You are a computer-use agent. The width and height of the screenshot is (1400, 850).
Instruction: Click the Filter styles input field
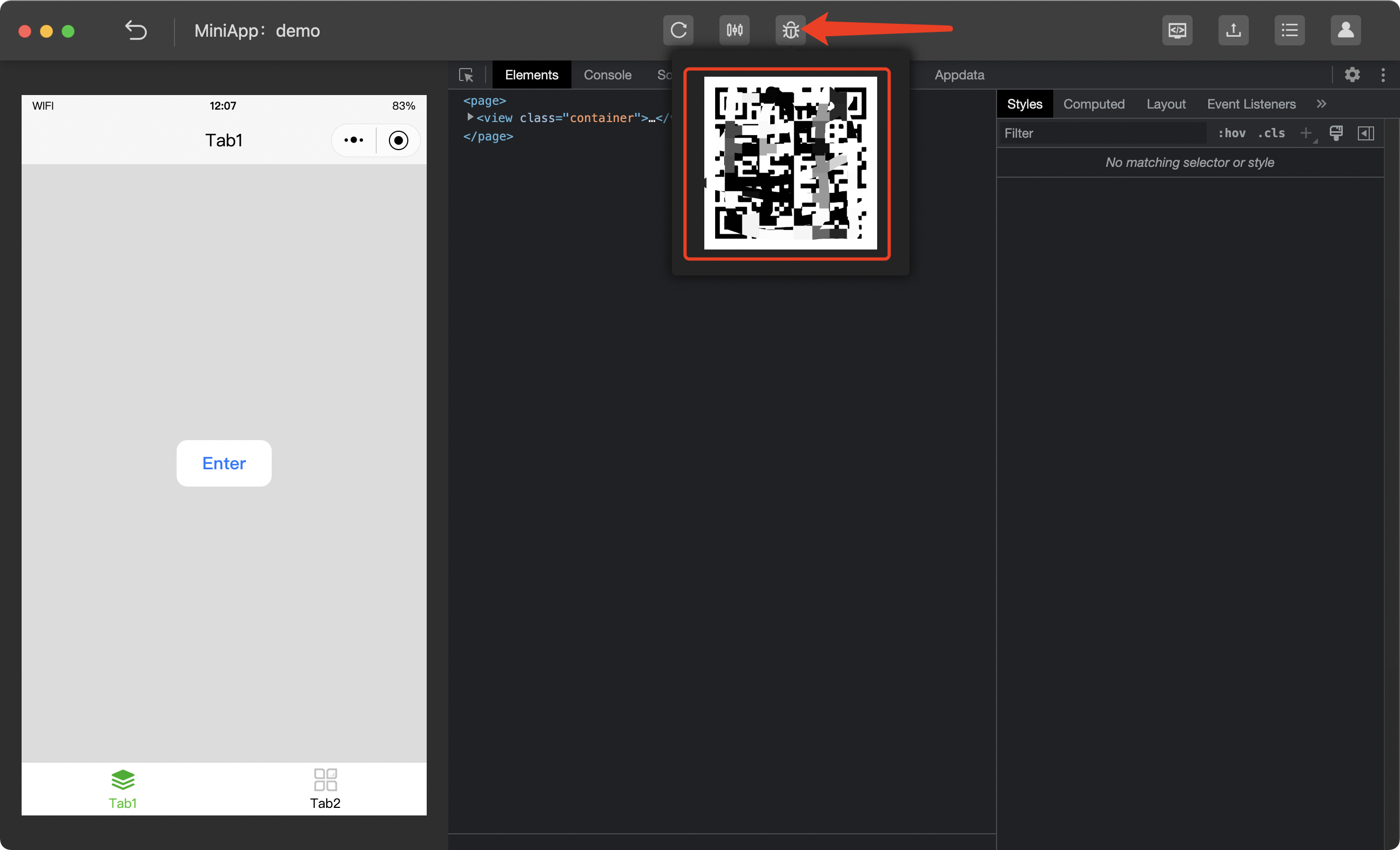[1102, 133]
